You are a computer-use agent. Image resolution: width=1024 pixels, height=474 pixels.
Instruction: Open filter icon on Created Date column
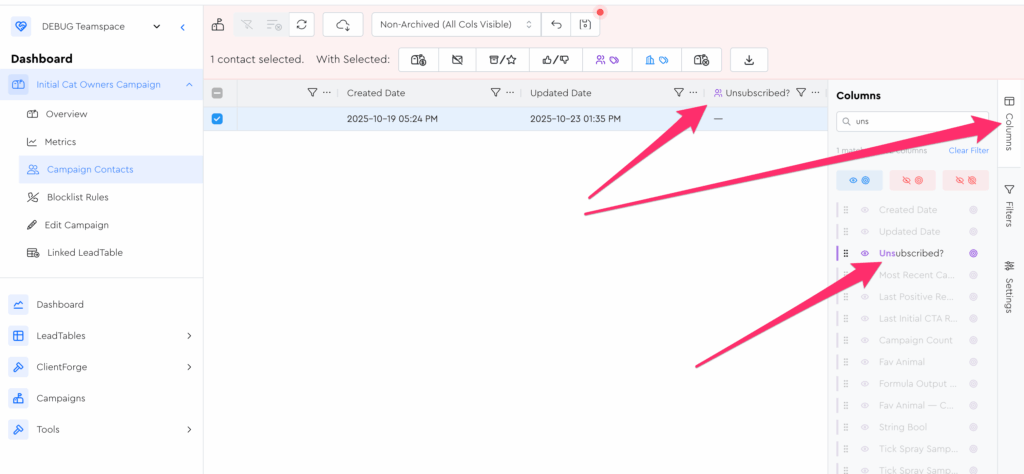[x=495, y=93]
